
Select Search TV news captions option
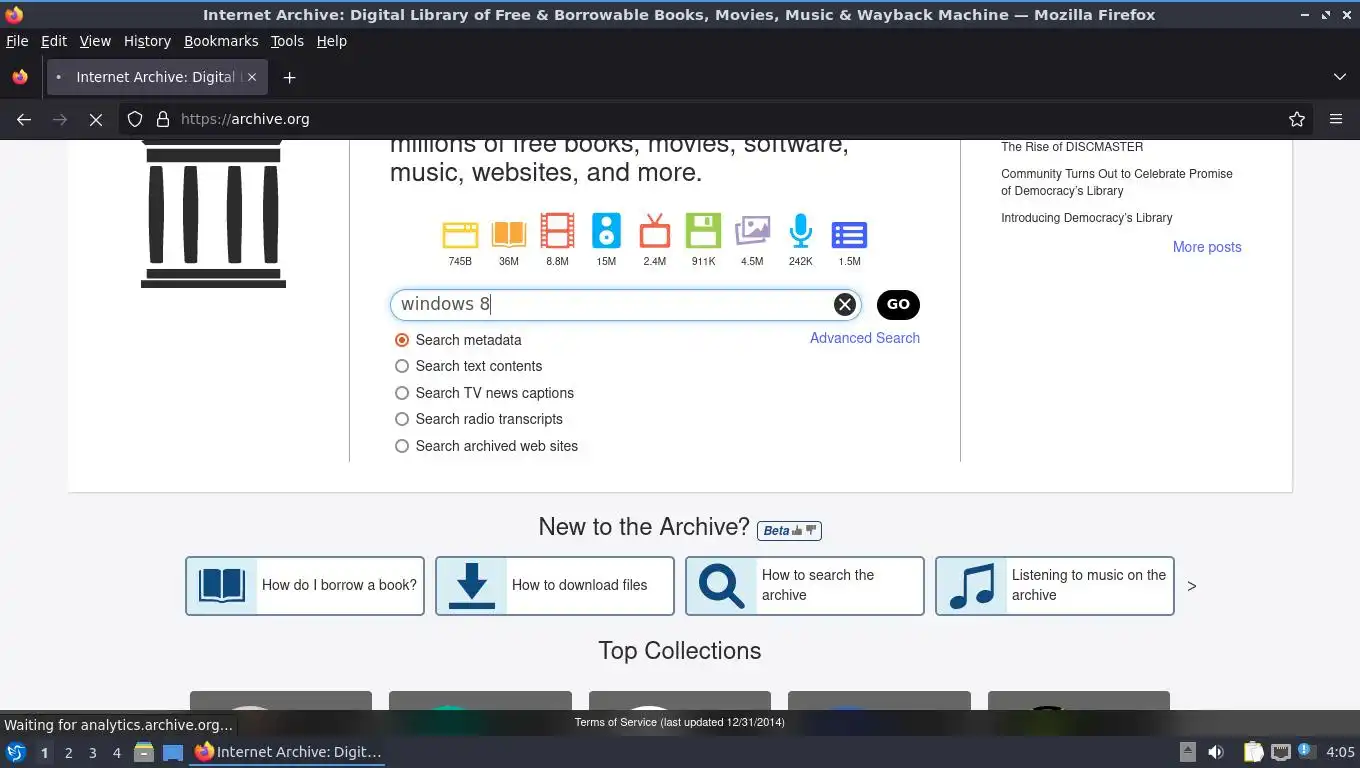pos(402,393)
